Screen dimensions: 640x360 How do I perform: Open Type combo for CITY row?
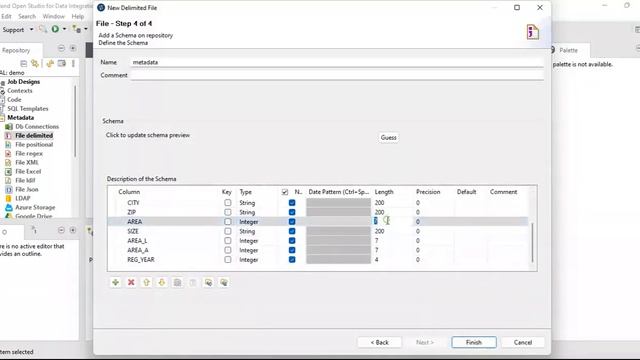click(258, 202)
